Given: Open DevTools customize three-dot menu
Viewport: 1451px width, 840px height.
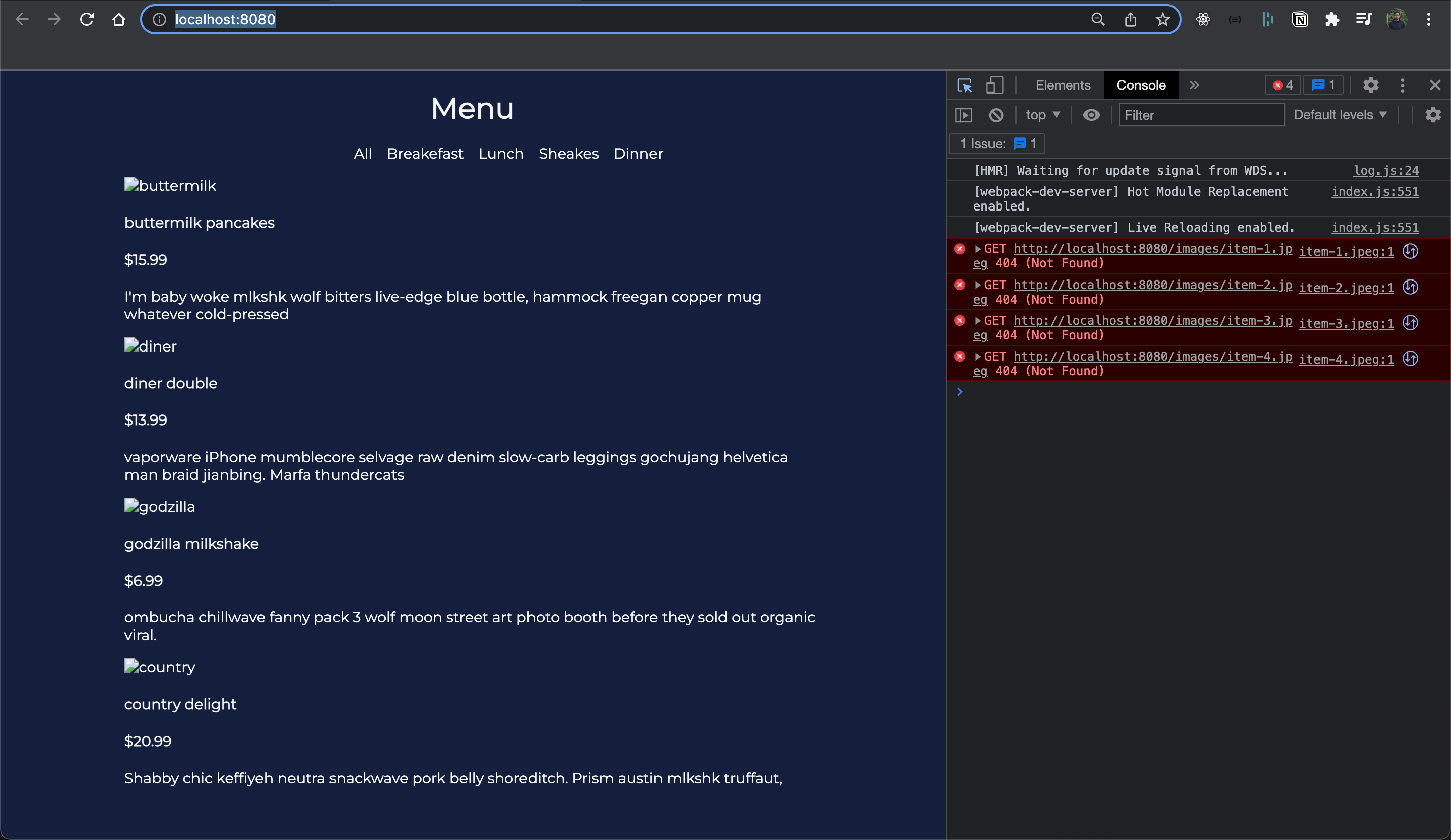Looking at the screenshot, I should (x=1403, y=85).
